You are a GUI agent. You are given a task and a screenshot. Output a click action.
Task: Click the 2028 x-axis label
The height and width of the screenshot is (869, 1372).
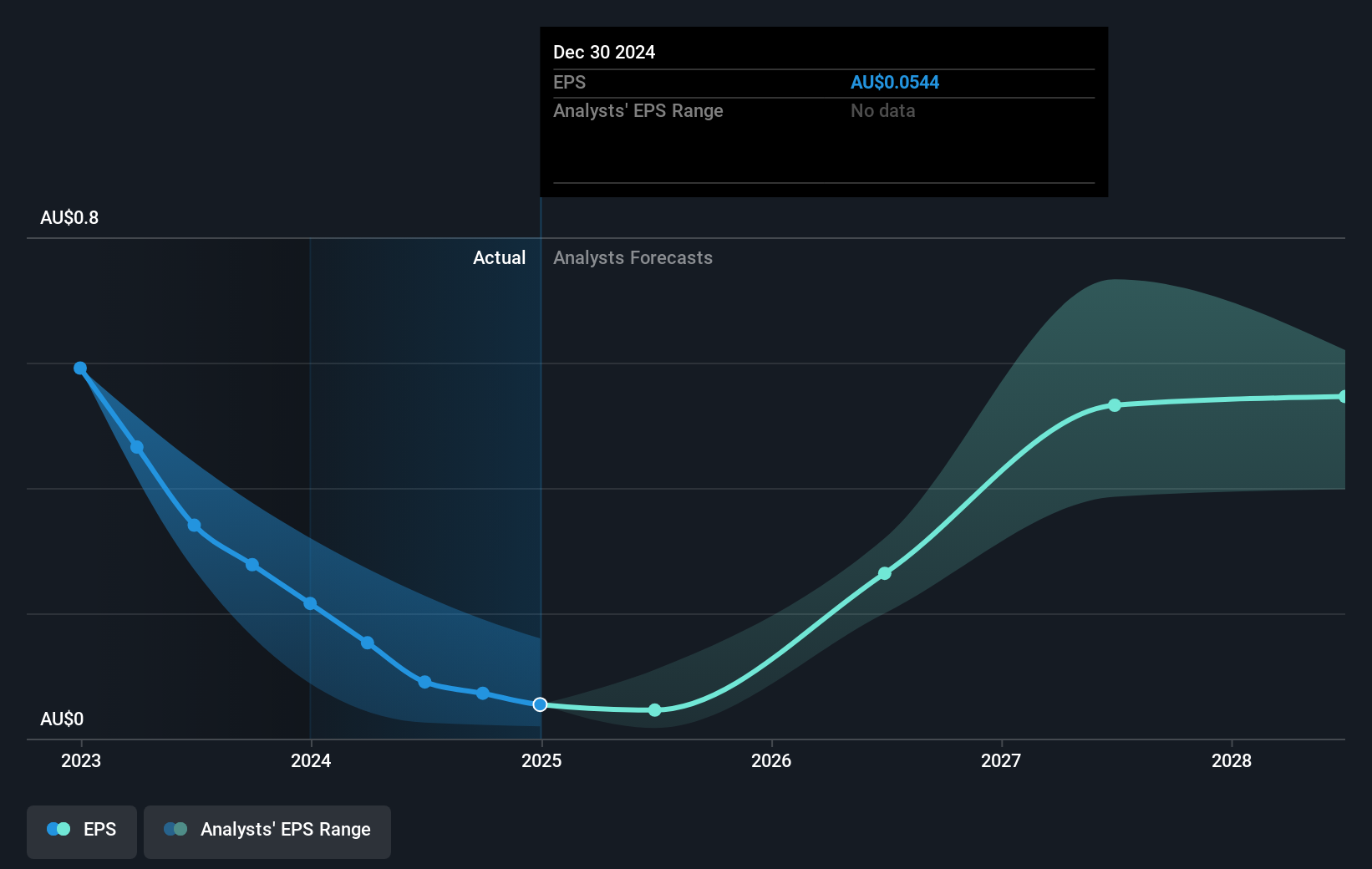(1232, 760)
